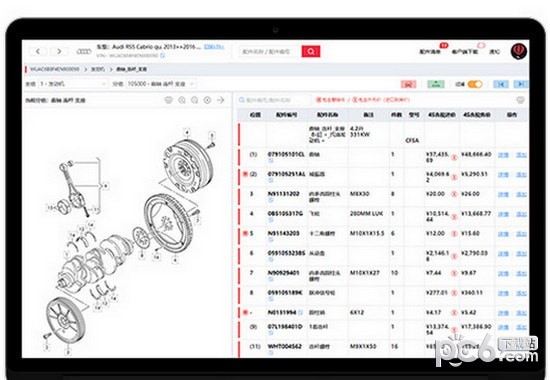Select remark M8X30
The width and height of the screenshot is (550, 380).
tap(359, 194)
